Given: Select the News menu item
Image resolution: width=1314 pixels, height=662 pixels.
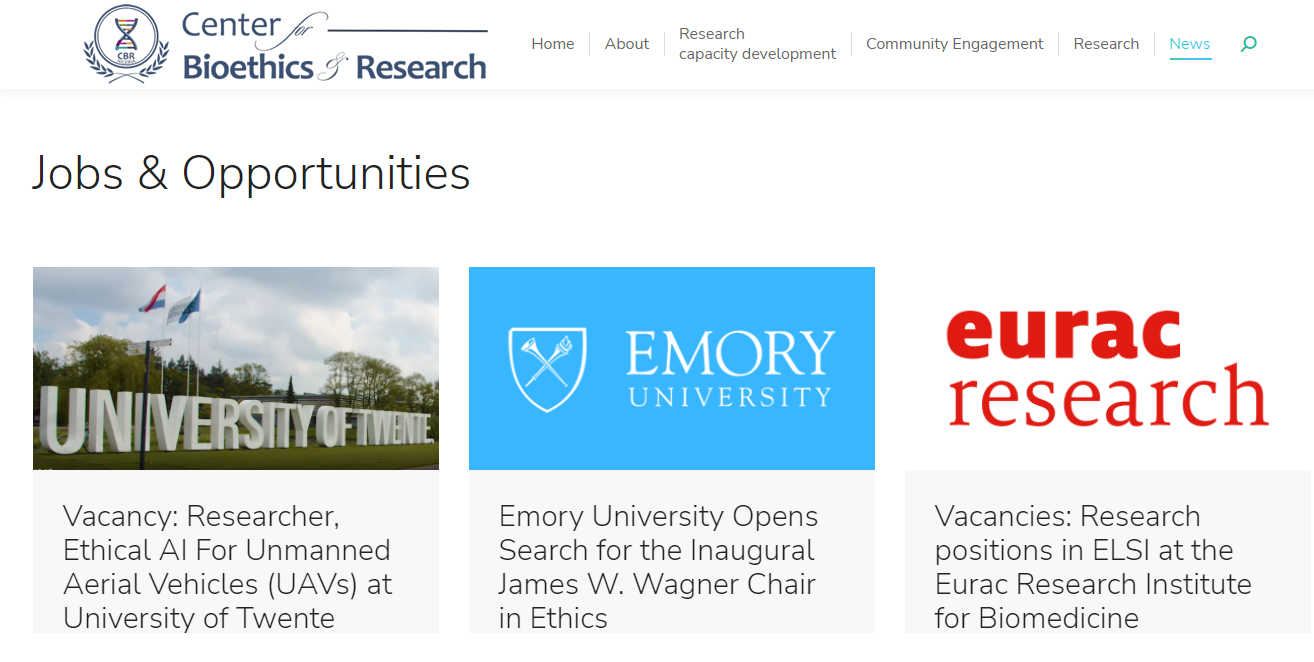Looking at the screenshot, I should coord(1190,44).
